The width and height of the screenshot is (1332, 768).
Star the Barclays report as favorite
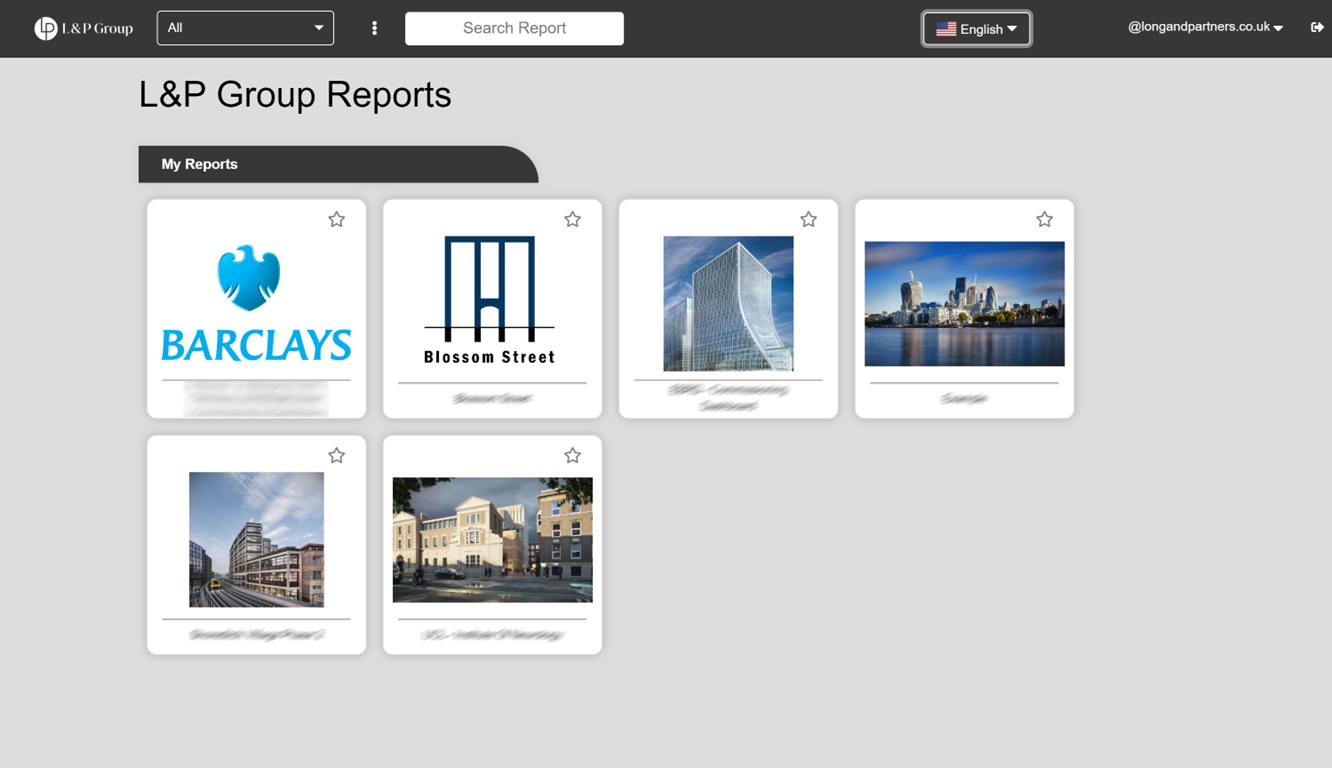tap(336, 218)
